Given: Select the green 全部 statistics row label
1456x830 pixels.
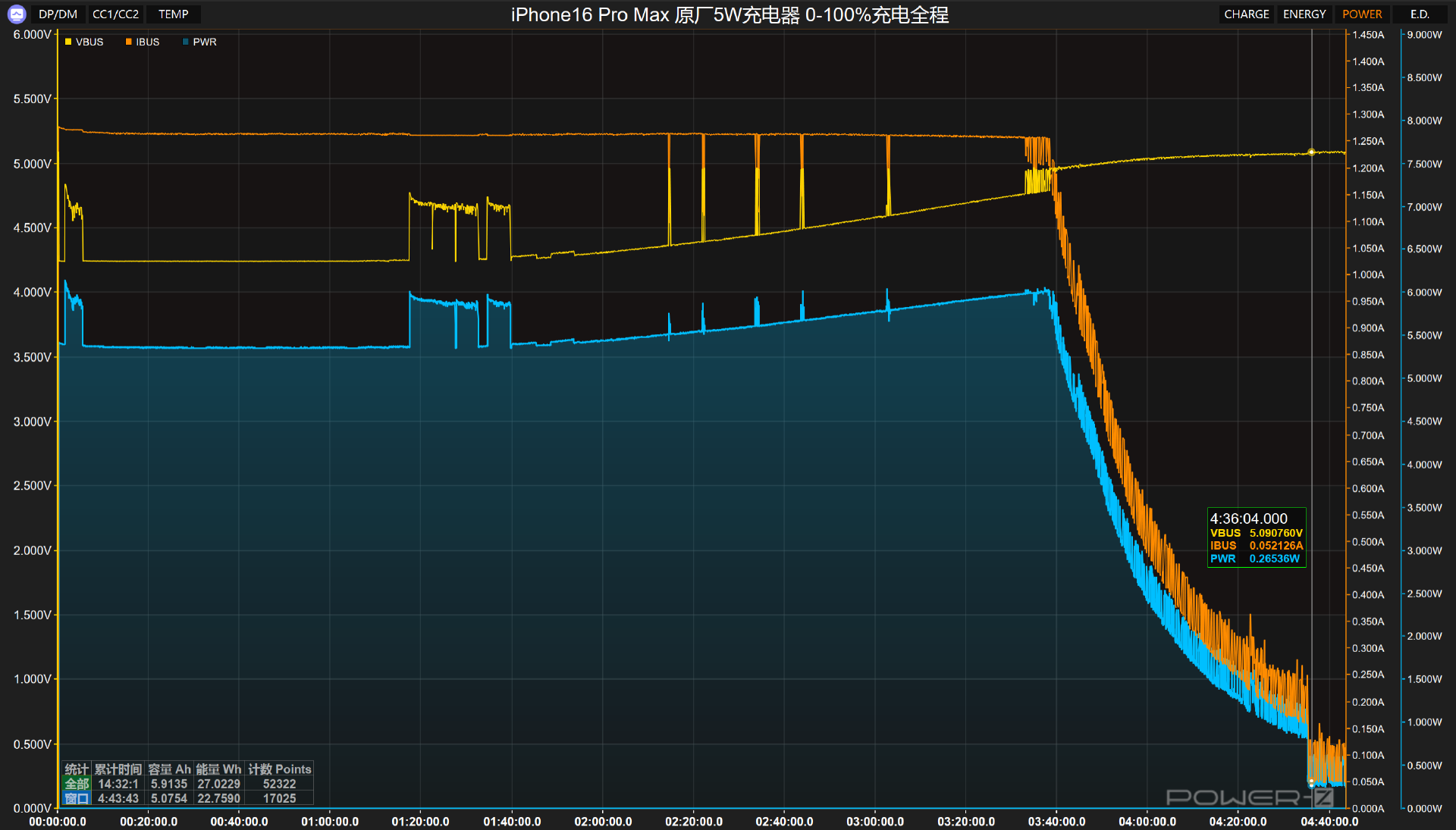Looking at the screenshot, I should 77,784.
